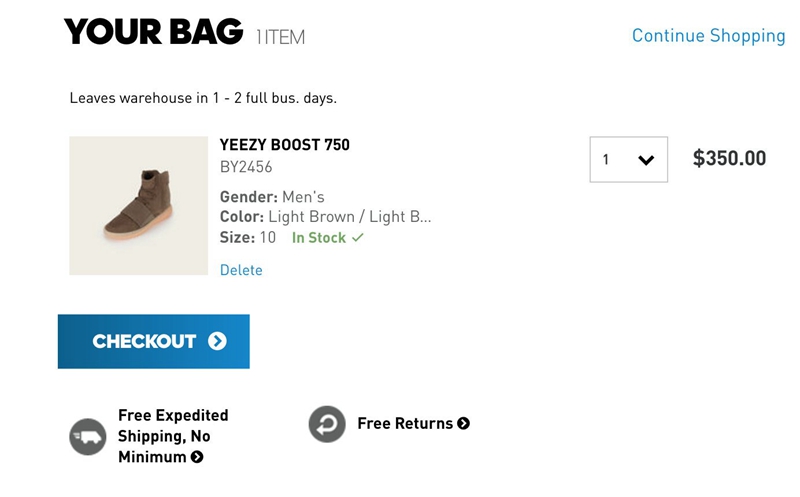Click the YEEZY BOOST 750 product title
This screenshot has height=497, width=800.
[x=285, y=145]
